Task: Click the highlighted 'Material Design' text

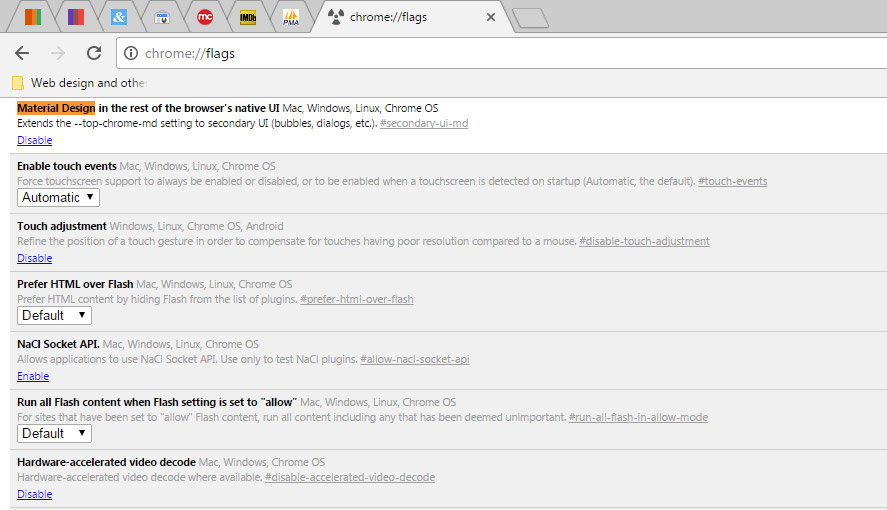Action: [56, 108]
